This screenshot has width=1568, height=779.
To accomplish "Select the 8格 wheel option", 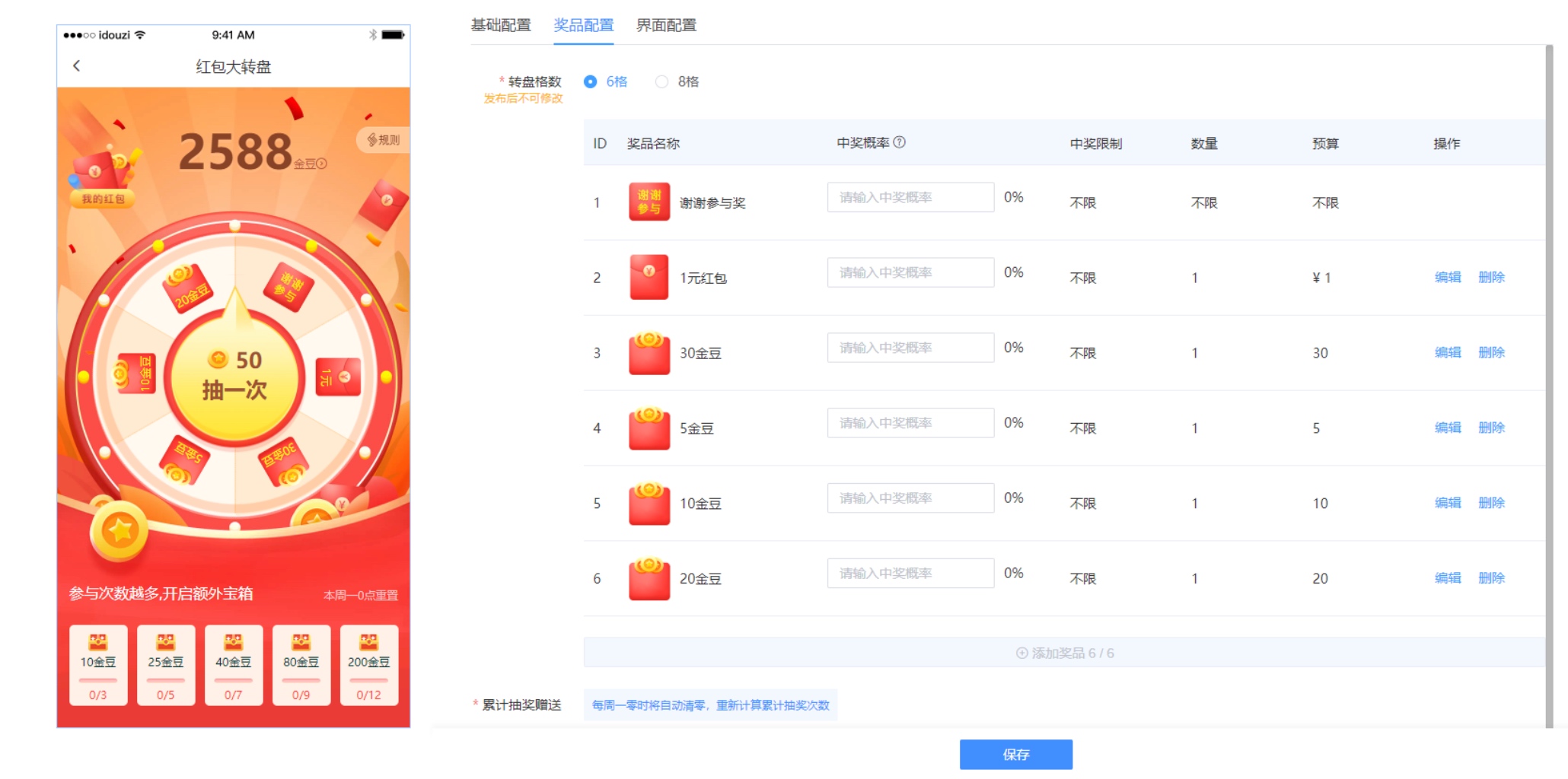I will coord(677,81).
